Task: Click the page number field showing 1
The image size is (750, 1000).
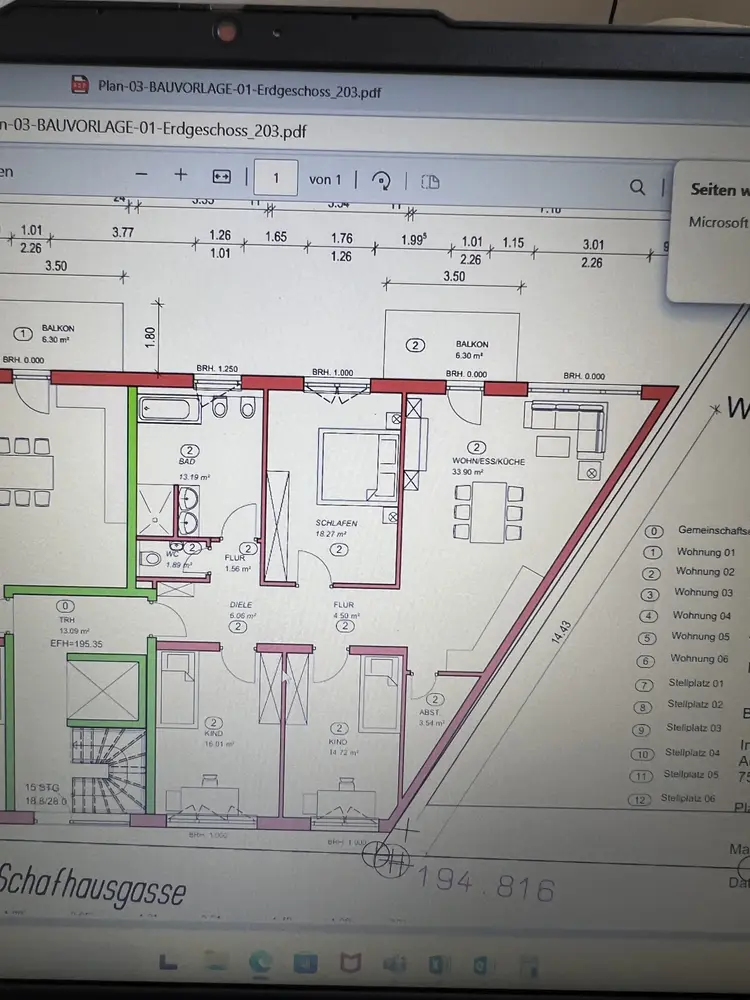Action: [276, 178]
